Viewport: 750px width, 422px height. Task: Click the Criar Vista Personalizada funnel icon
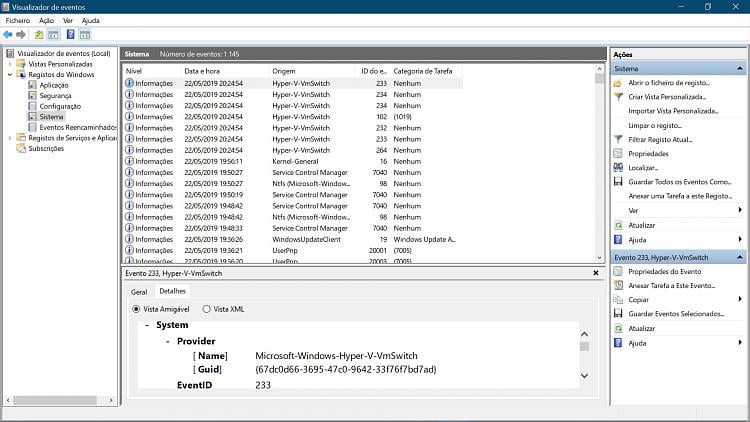pyautogui.click(x=618, y=97)
